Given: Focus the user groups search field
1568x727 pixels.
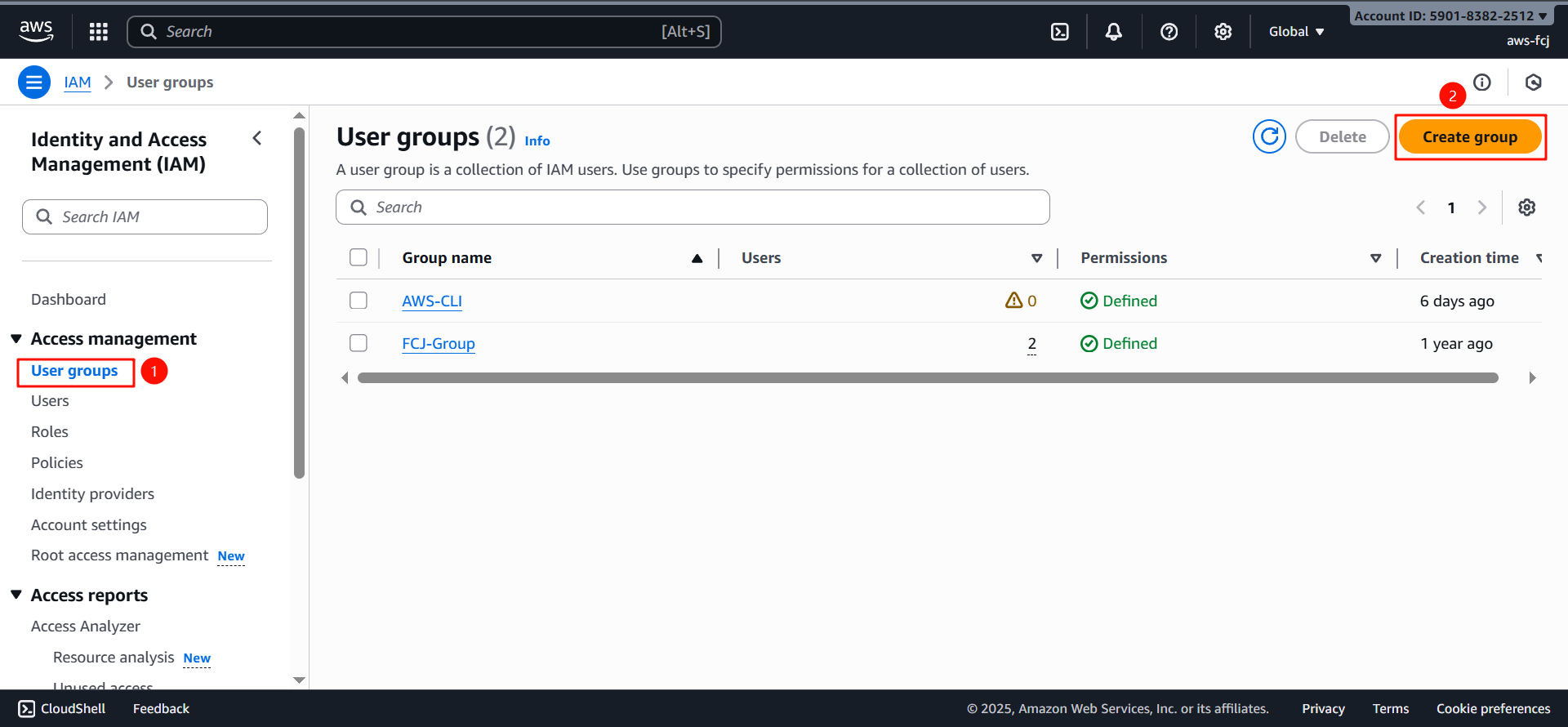Looking at the screenshot, I should [693, 207].
